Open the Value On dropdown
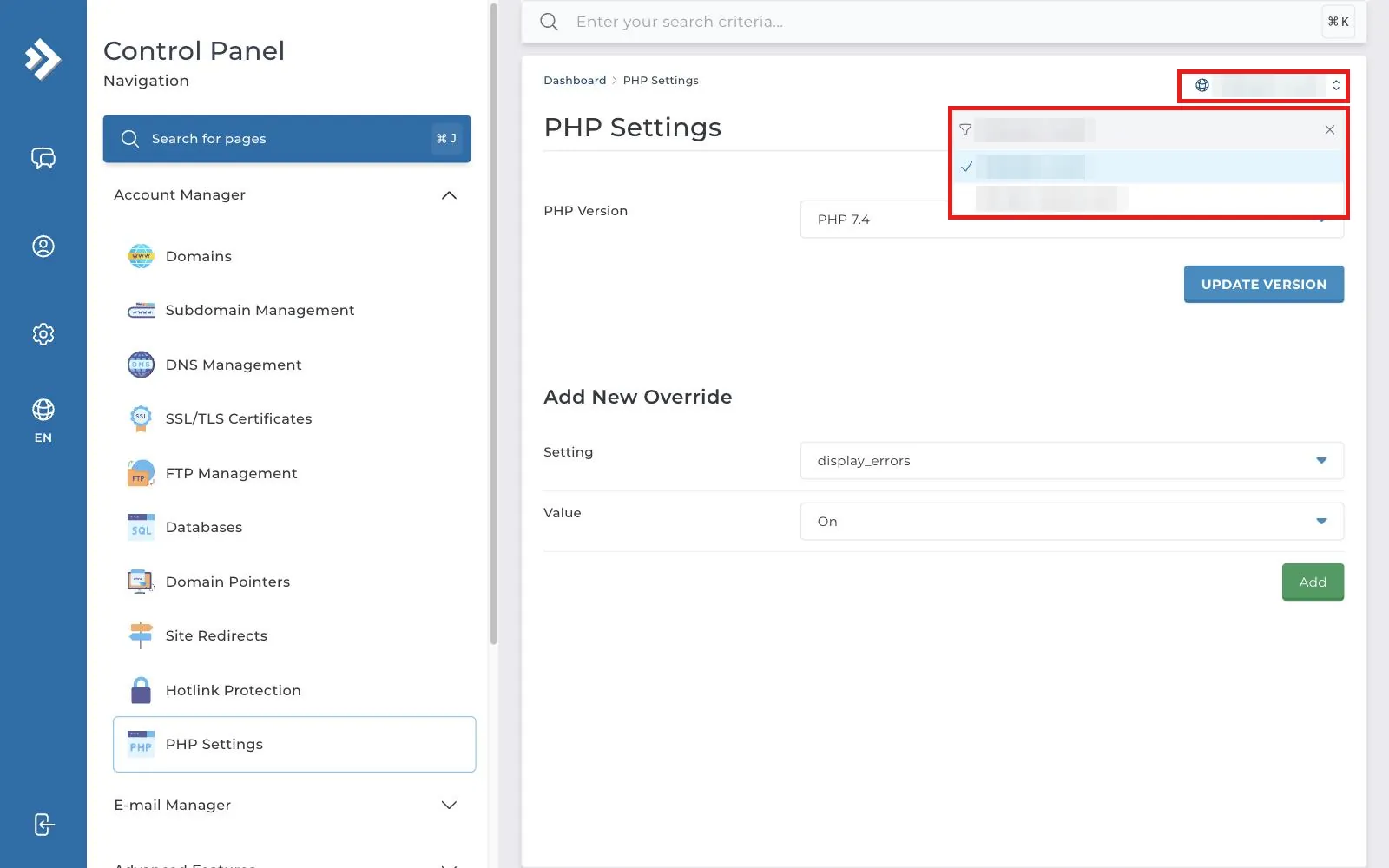This screenshot has width=1389, height=868. 1072,522
